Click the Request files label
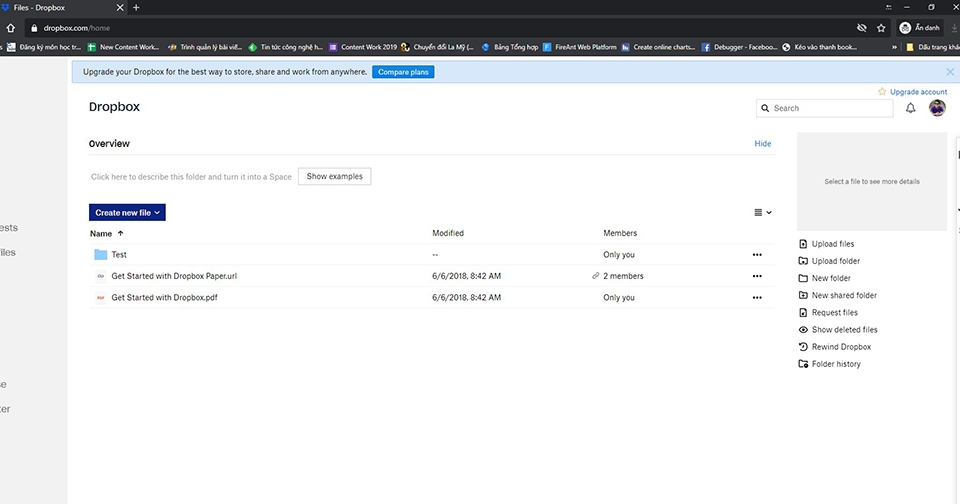960x504 pixels. pos(834,312)
